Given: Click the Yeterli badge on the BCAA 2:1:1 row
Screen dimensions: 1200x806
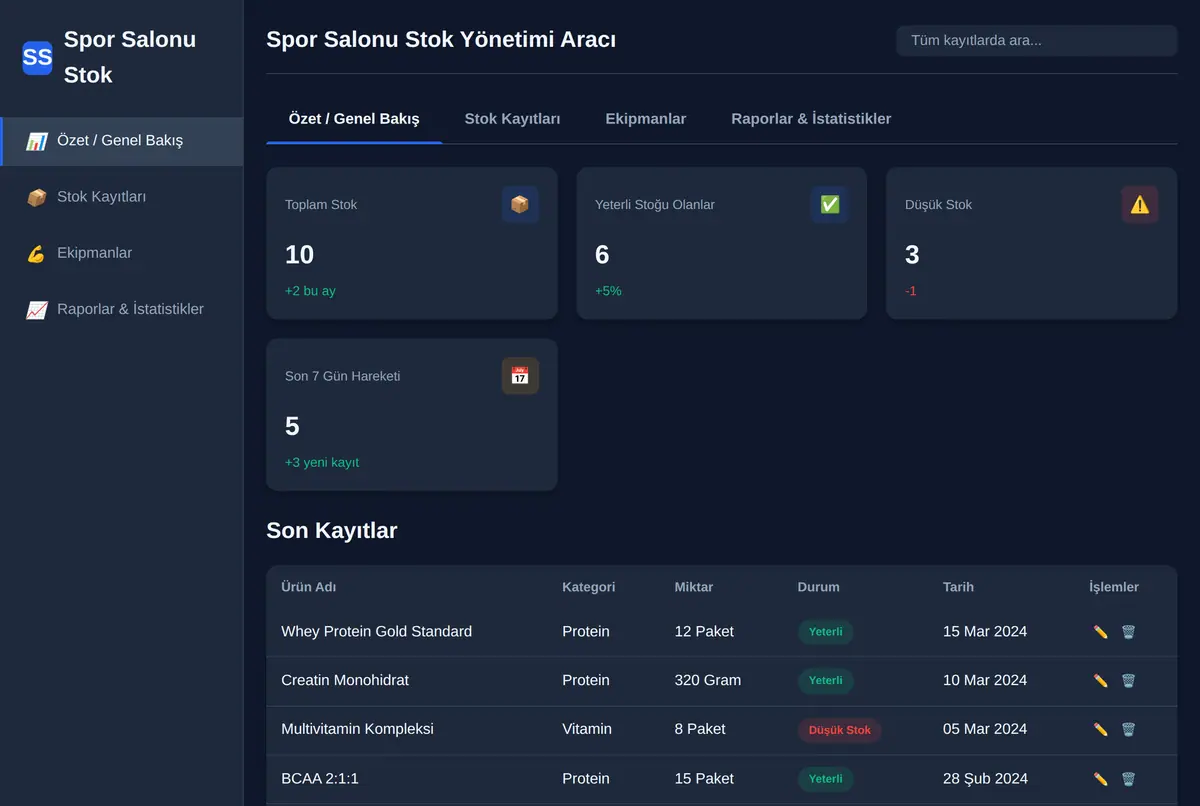Looking at the screenshot, I should click(825, 779).
